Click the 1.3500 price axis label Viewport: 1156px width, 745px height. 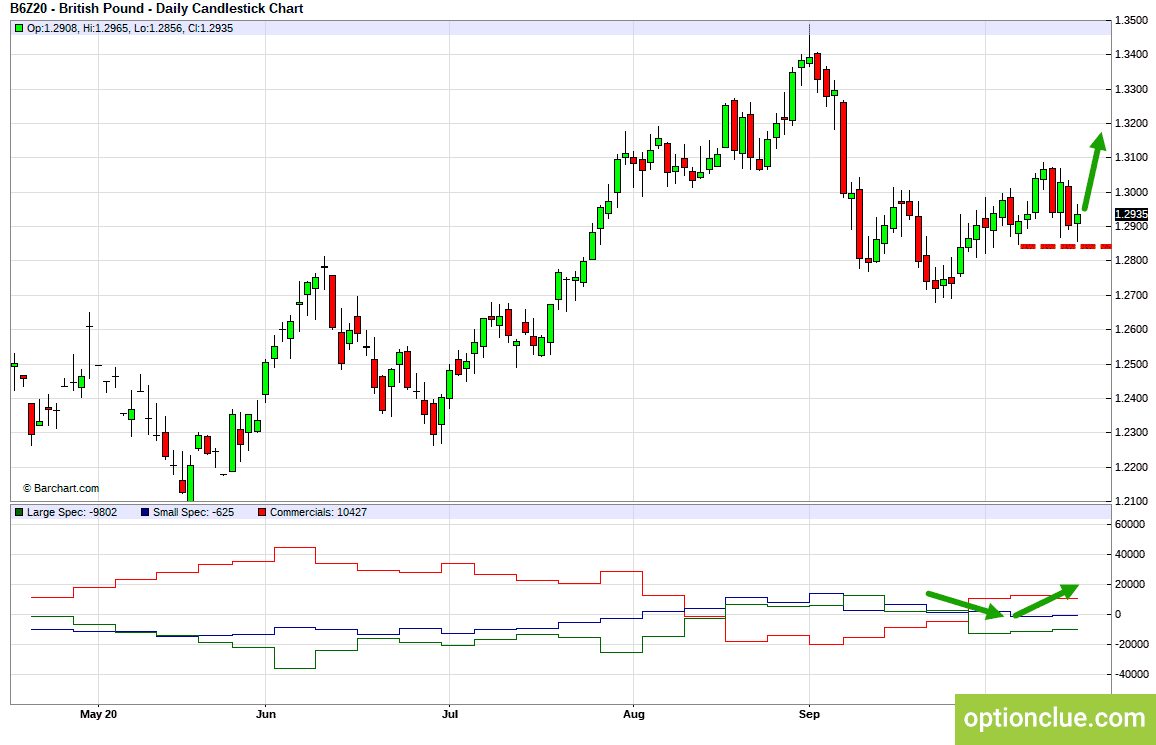click(x=1132, y=21)
